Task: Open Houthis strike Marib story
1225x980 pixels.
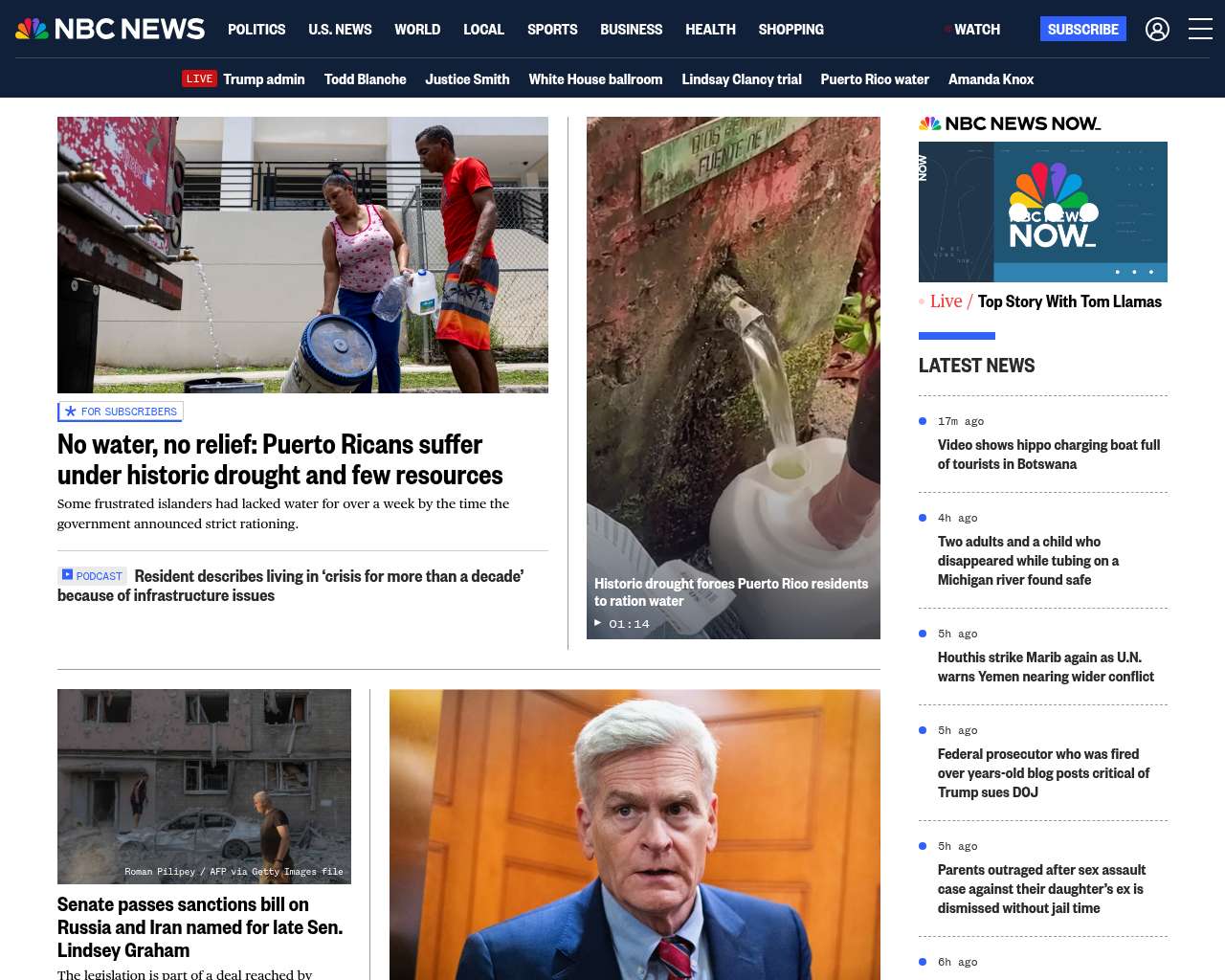Action: (x=1046, y=667)
